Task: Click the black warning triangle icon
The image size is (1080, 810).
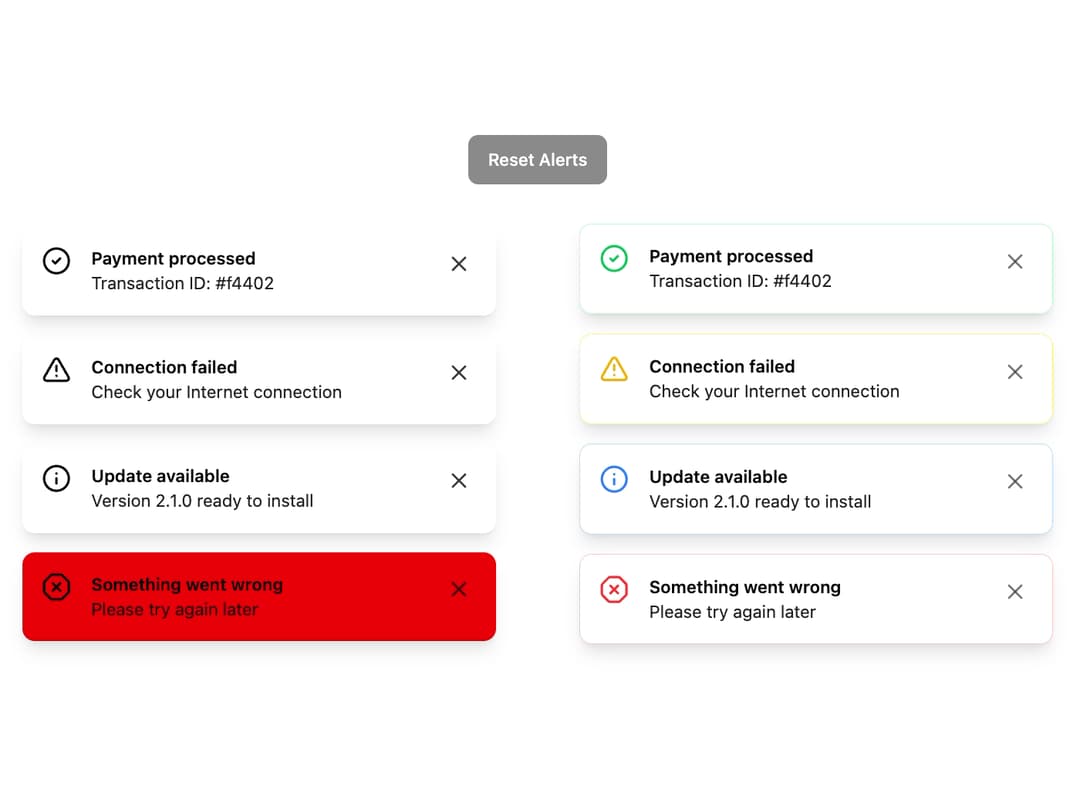Action: 56,370
